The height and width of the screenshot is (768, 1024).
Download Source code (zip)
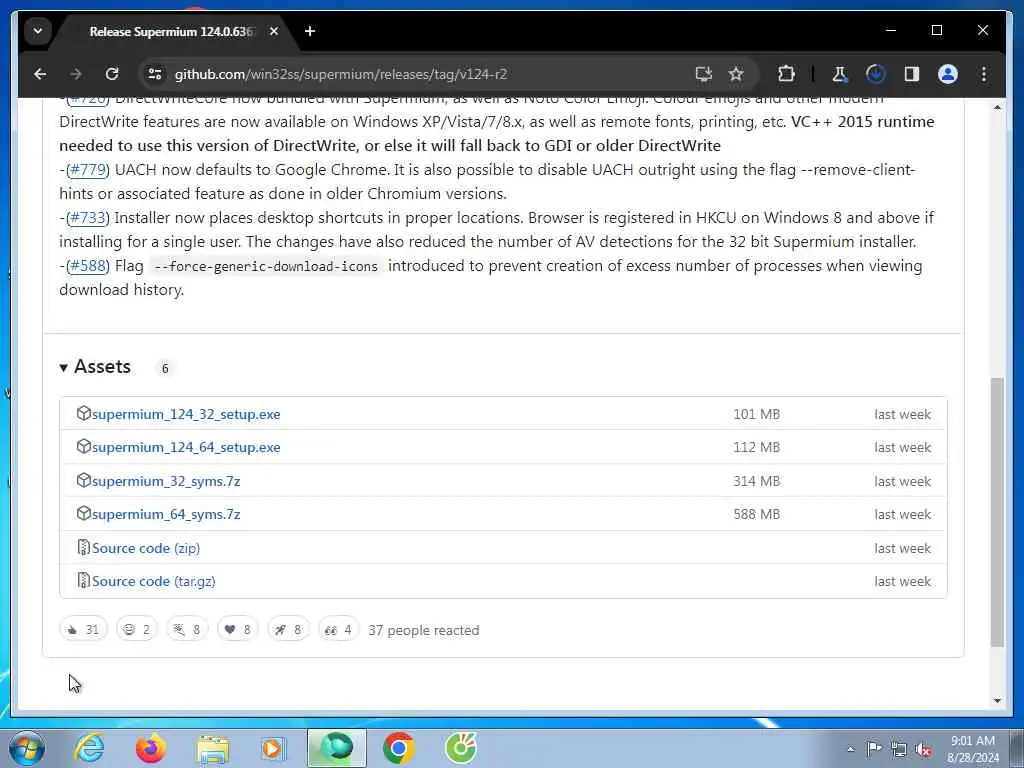(146, 548)
